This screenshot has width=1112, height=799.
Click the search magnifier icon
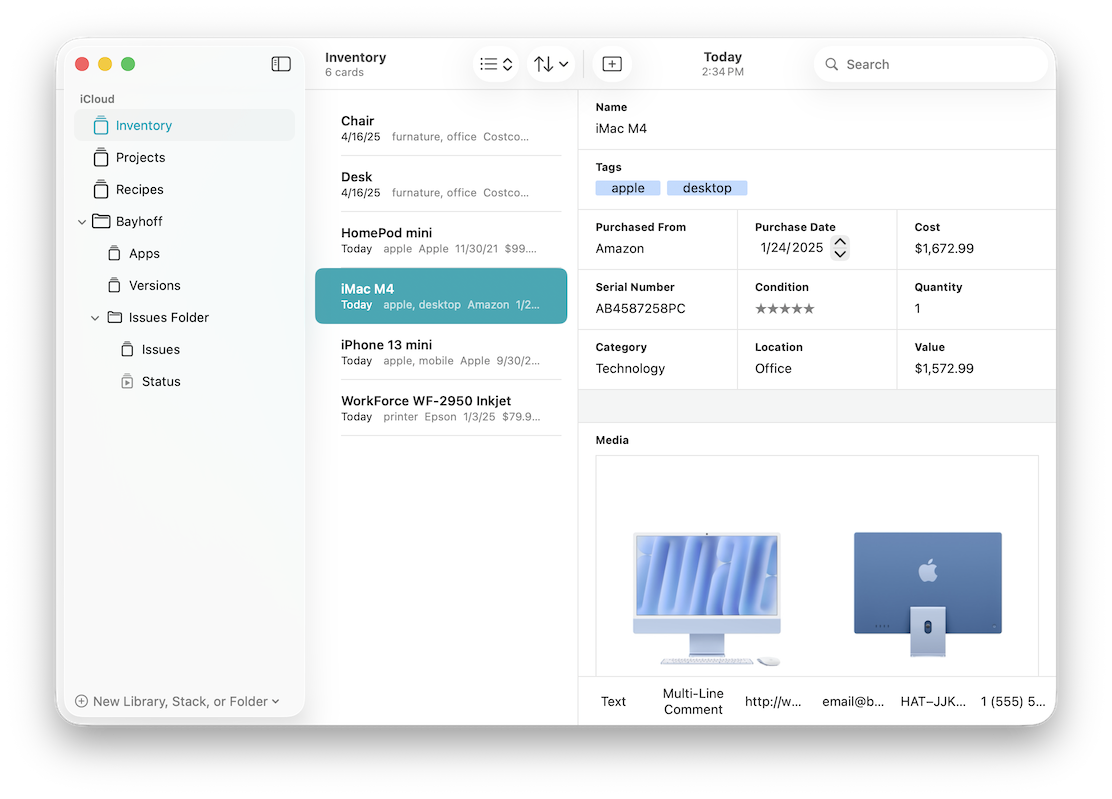[831, 64]
